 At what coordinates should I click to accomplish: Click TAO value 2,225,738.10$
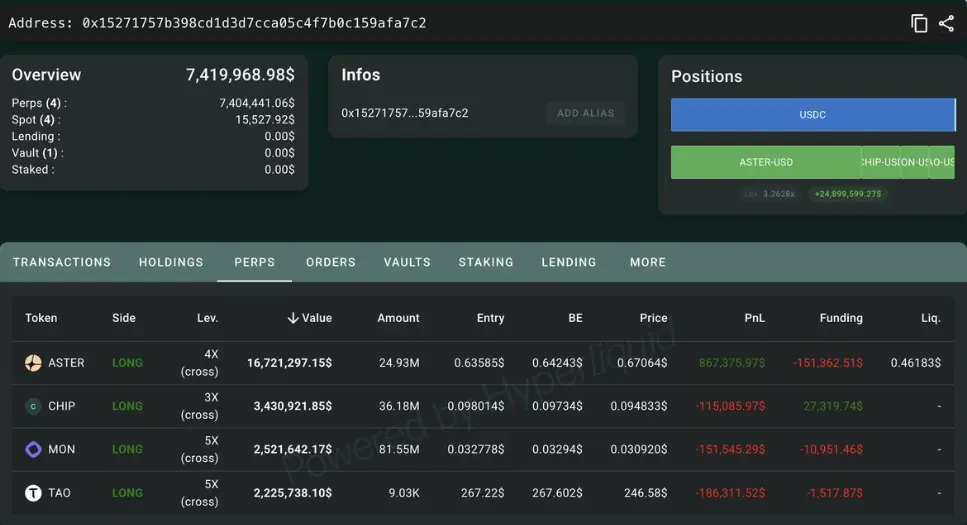pos(292,493)
